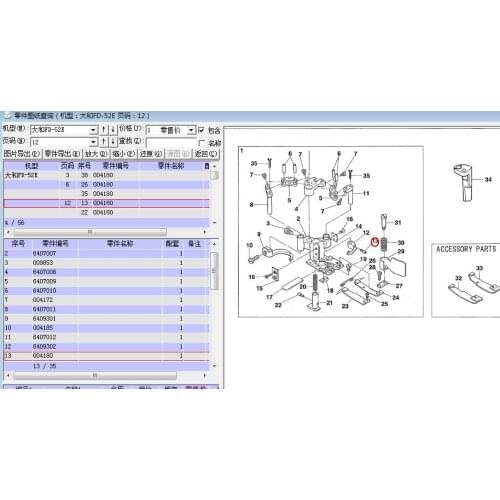Screen dimensions: 500x500
Task: Sort the upper table by 机型 column header
Action: pyautogui.click(x=32, y=166)
